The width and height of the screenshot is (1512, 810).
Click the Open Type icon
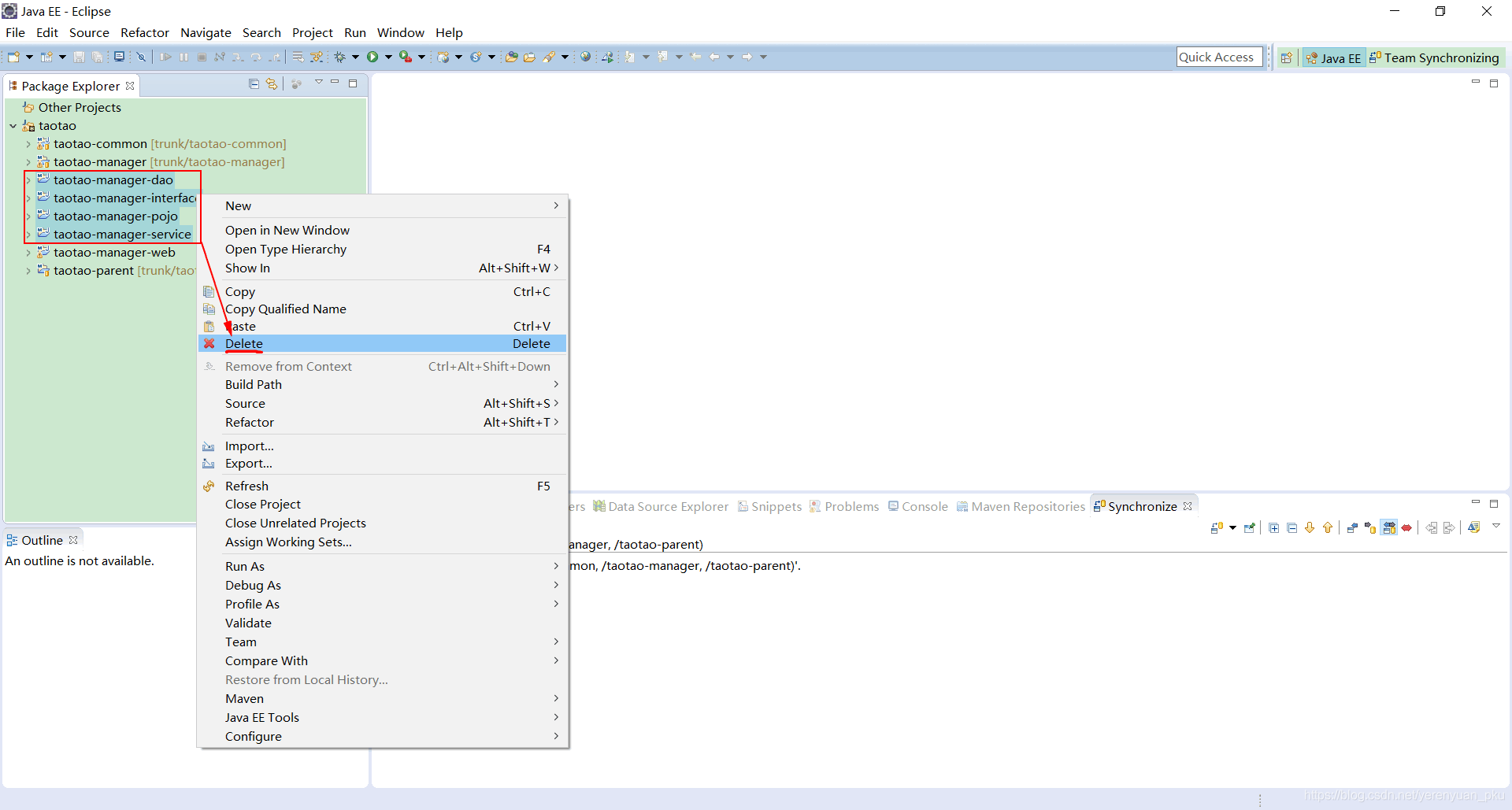[511, 57]
